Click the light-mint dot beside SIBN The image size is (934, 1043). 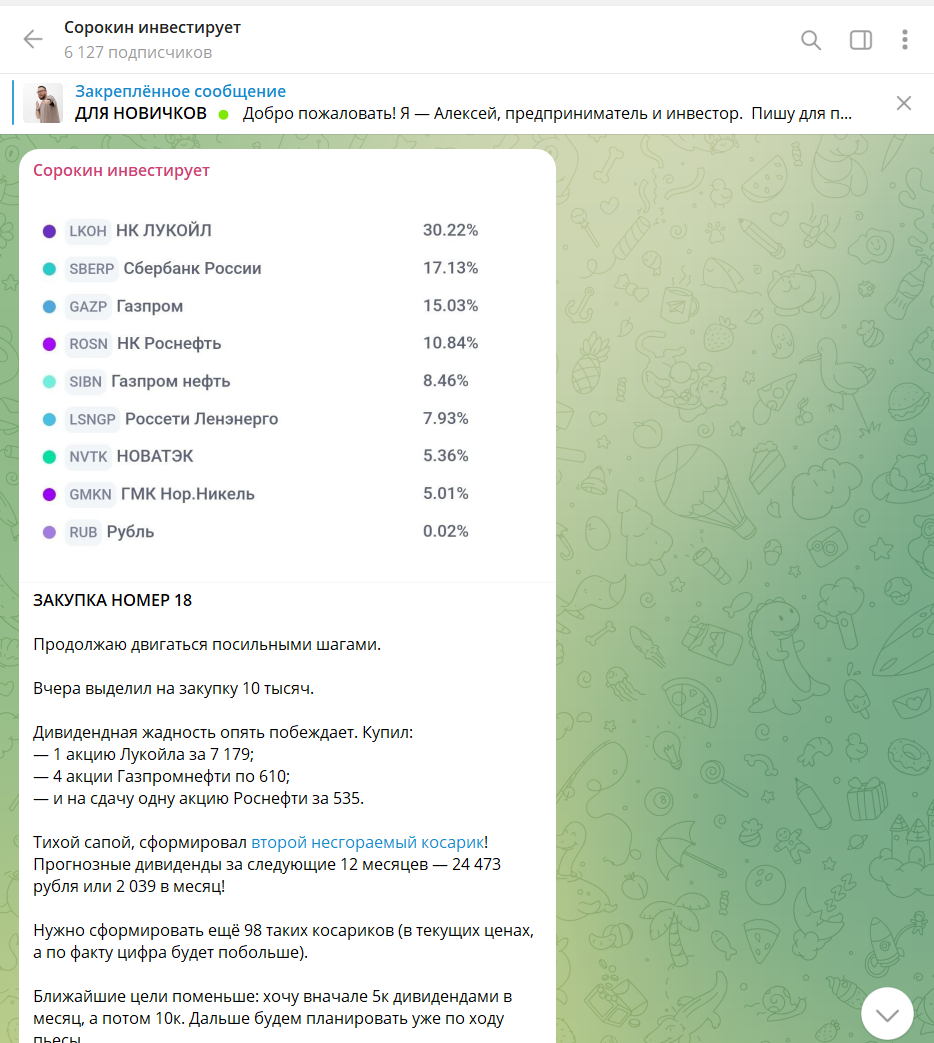[x=49, y=382]
